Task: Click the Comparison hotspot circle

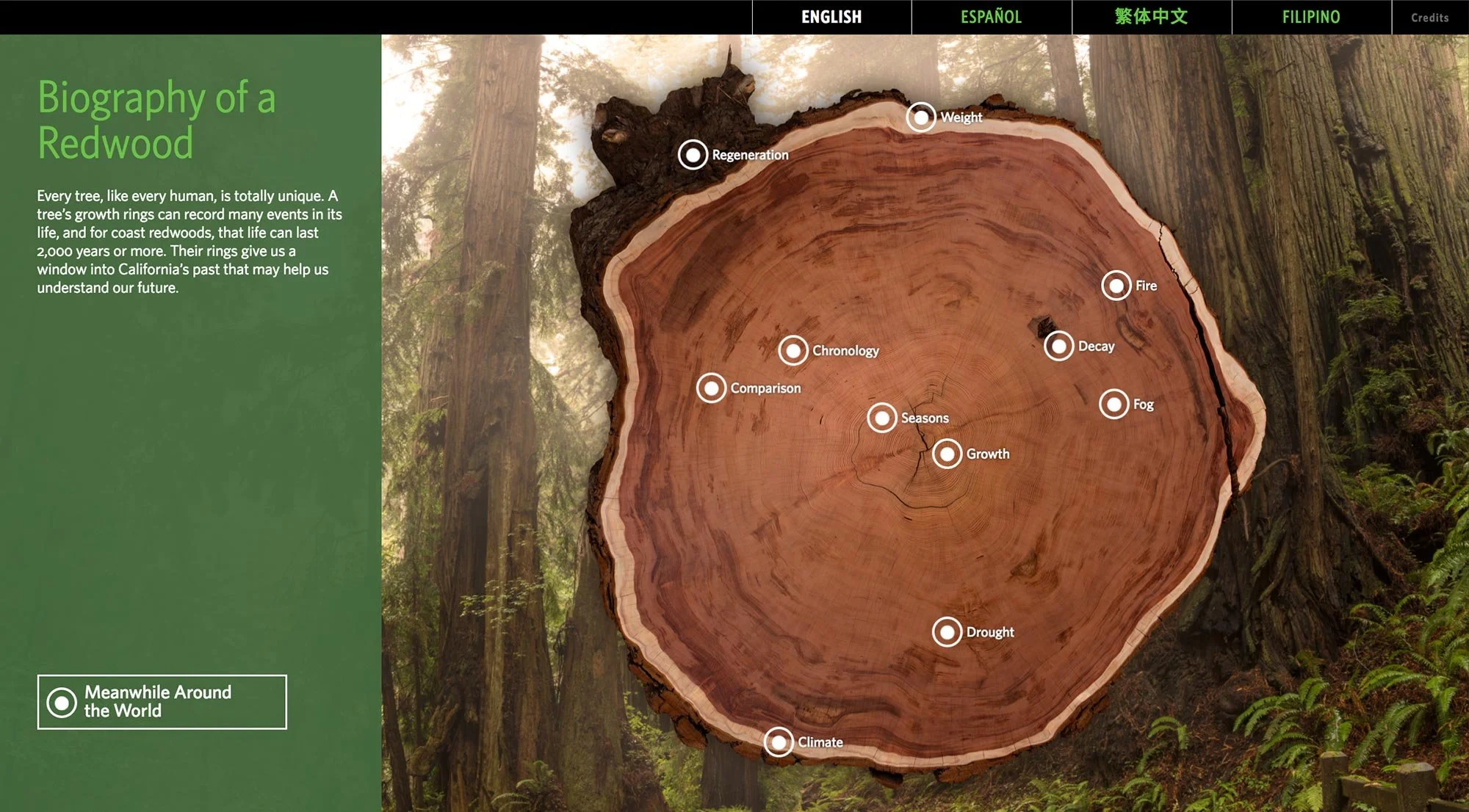Action: click(x=711, y=388)
